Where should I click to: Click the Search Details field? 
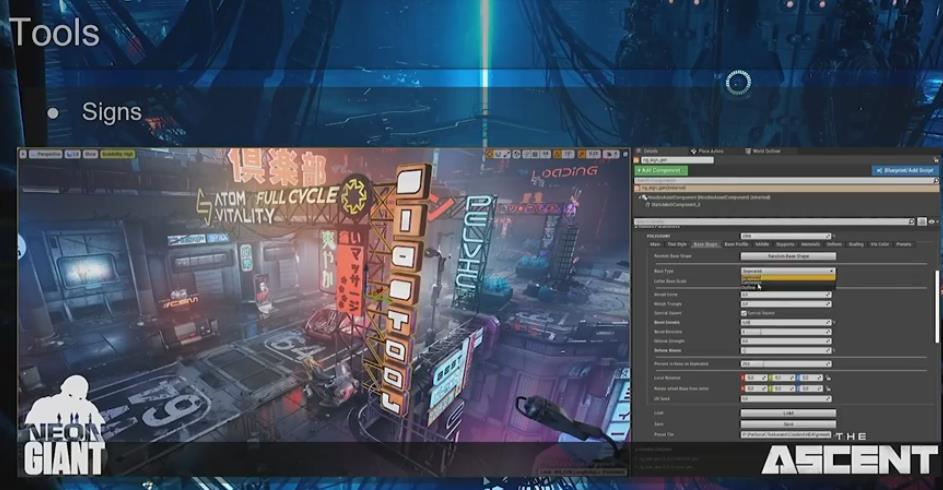click(774, 222)
